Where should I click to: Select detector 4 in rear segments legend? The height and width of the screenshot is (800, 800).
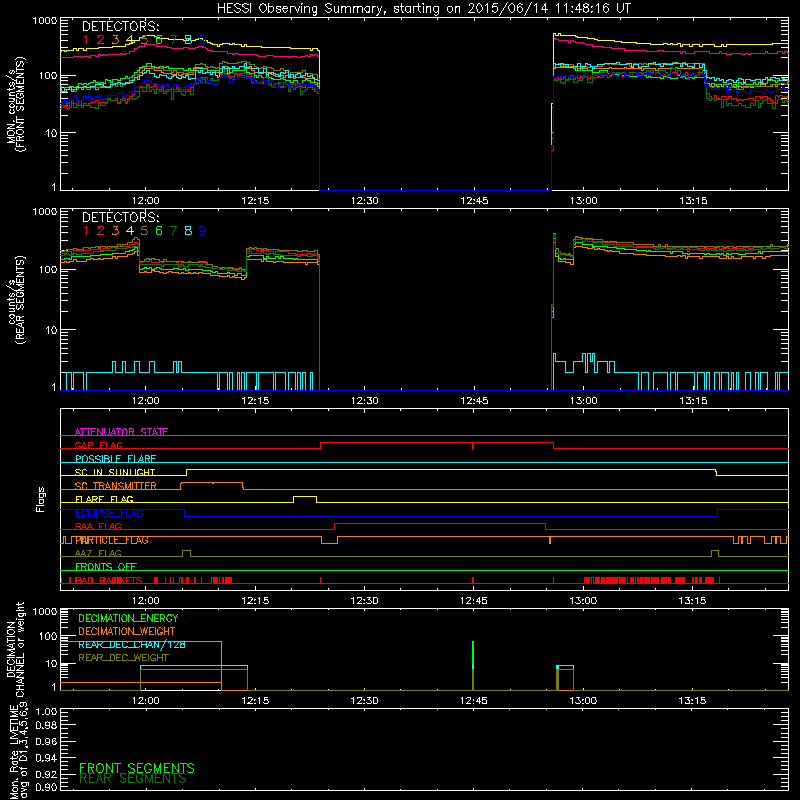point(130,231)
